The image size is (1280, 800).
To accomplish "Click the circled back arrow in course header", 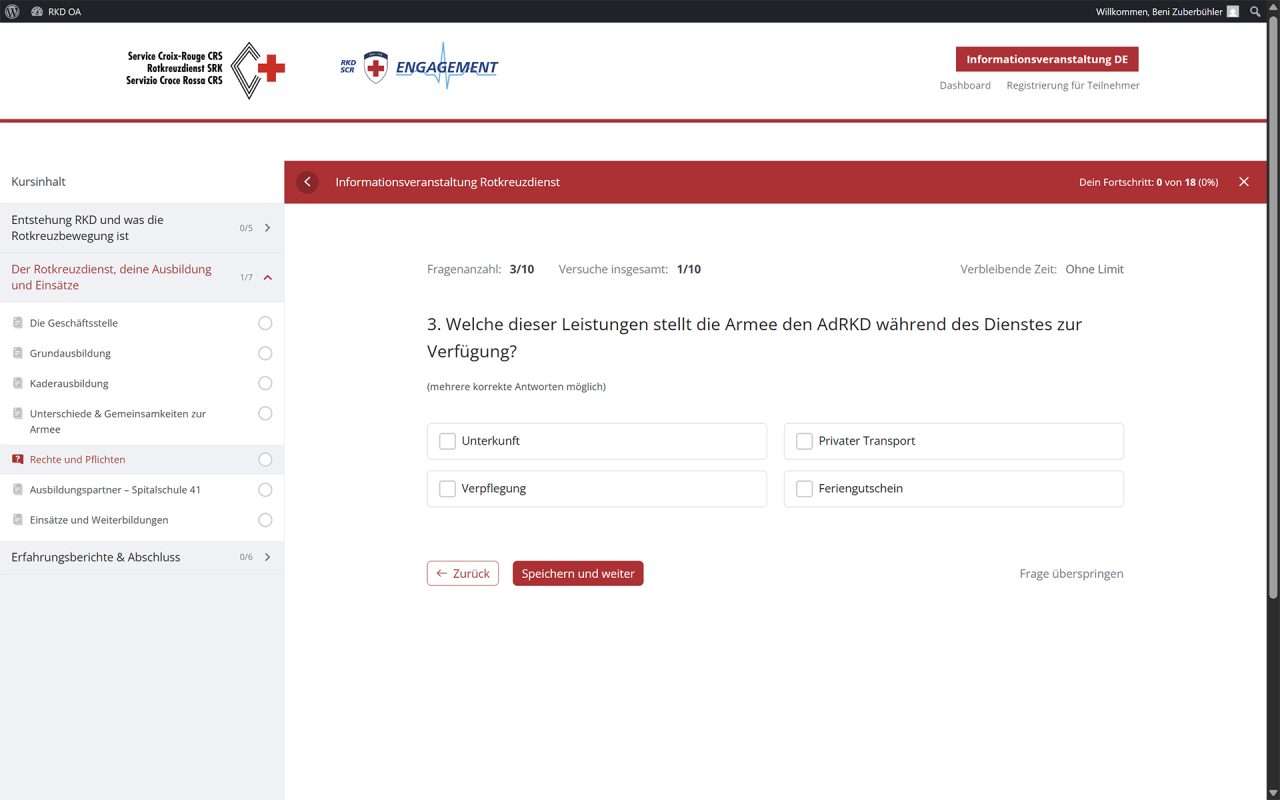I will coord(307,182).
